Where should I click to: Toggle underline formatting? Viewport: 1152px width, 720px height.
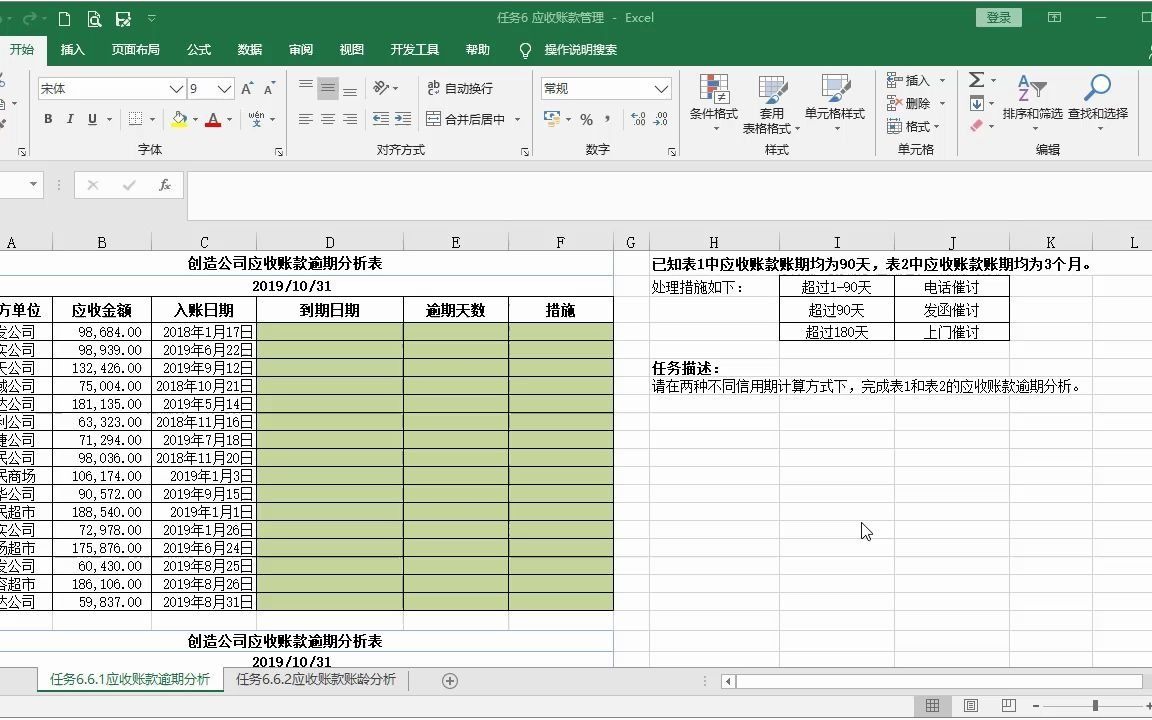click(x=92, y=119)
